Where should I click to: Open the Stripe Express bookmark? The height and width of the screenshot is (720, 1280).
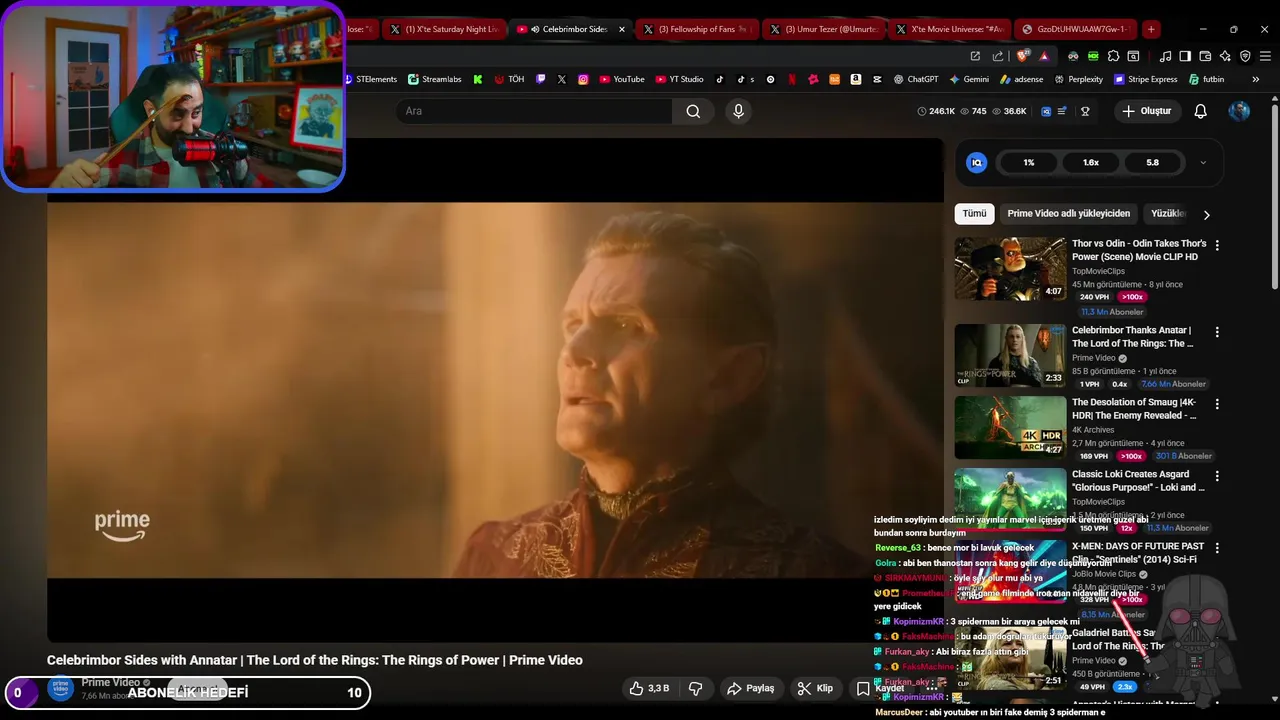pyautogui.click(x=1145, y=79)
